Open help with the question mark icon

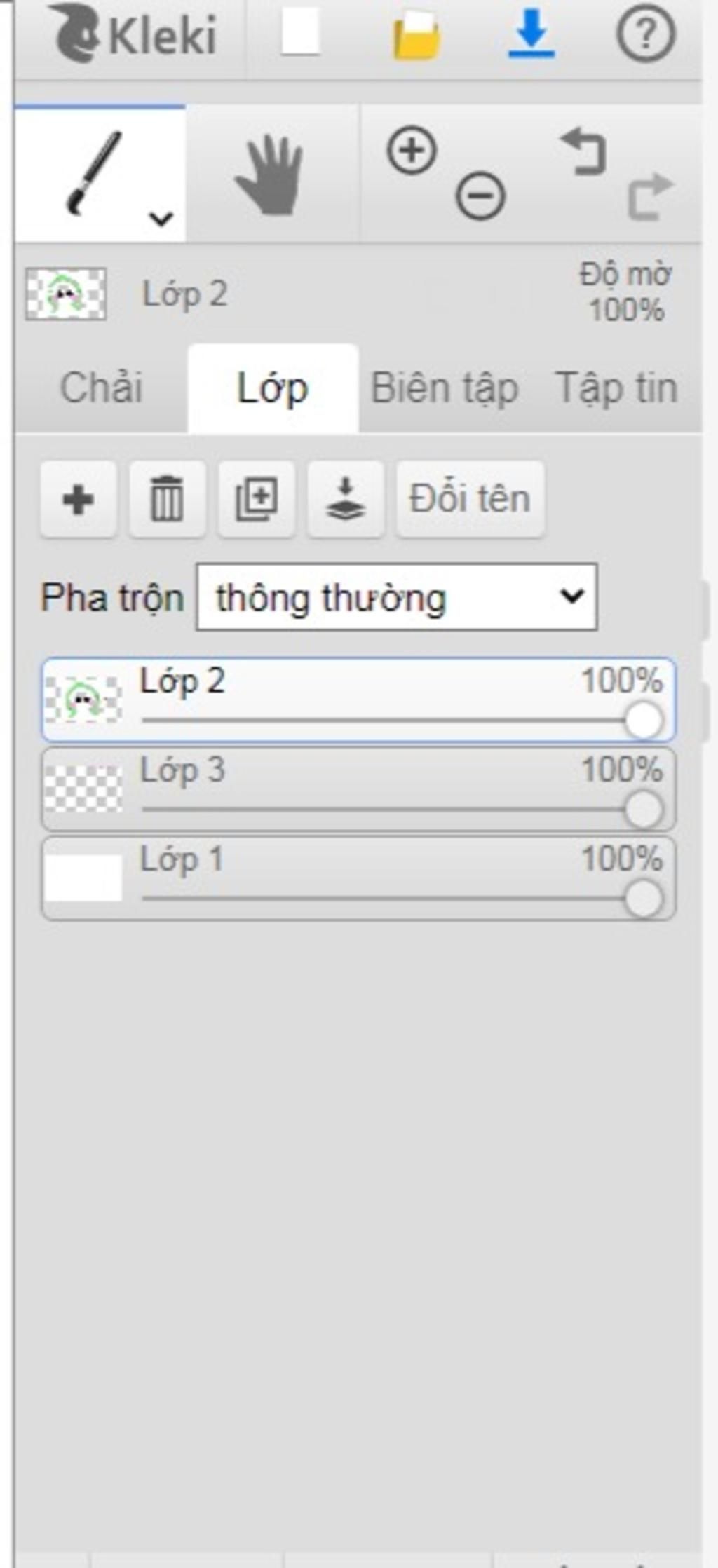[x=646, y=33]
